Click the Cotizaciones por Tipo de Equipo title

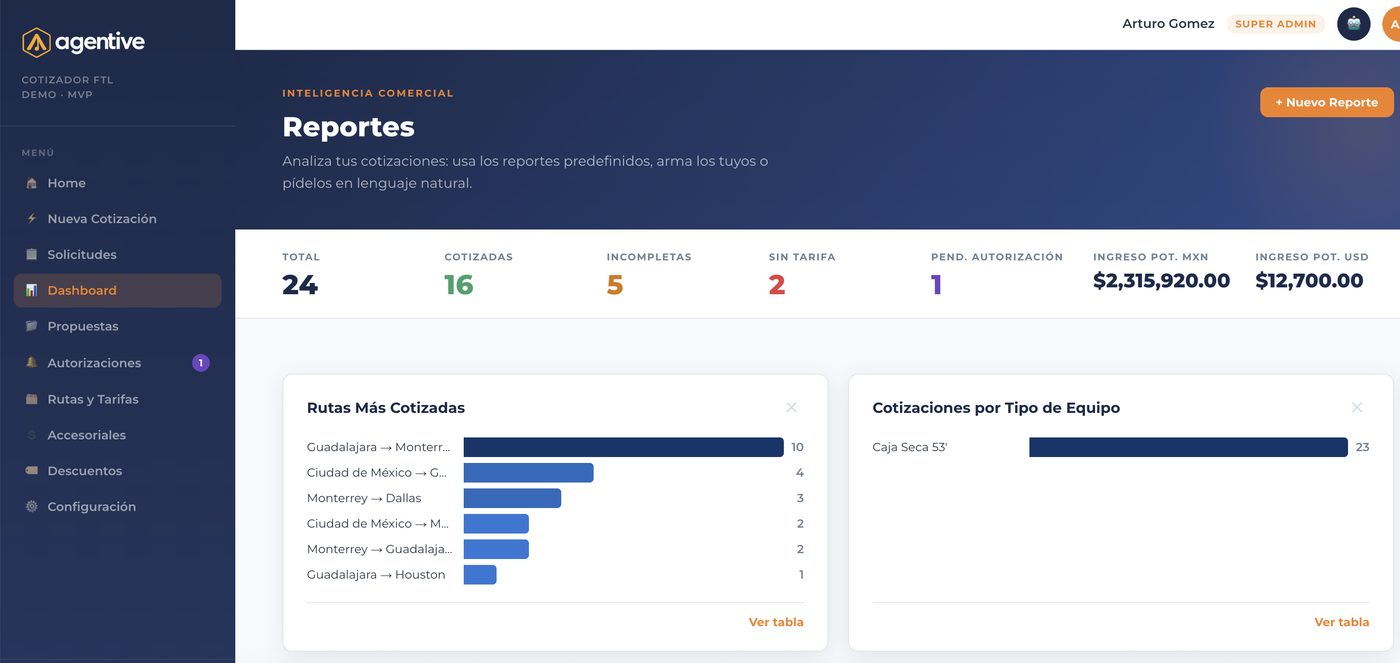(x=996, y=408)
